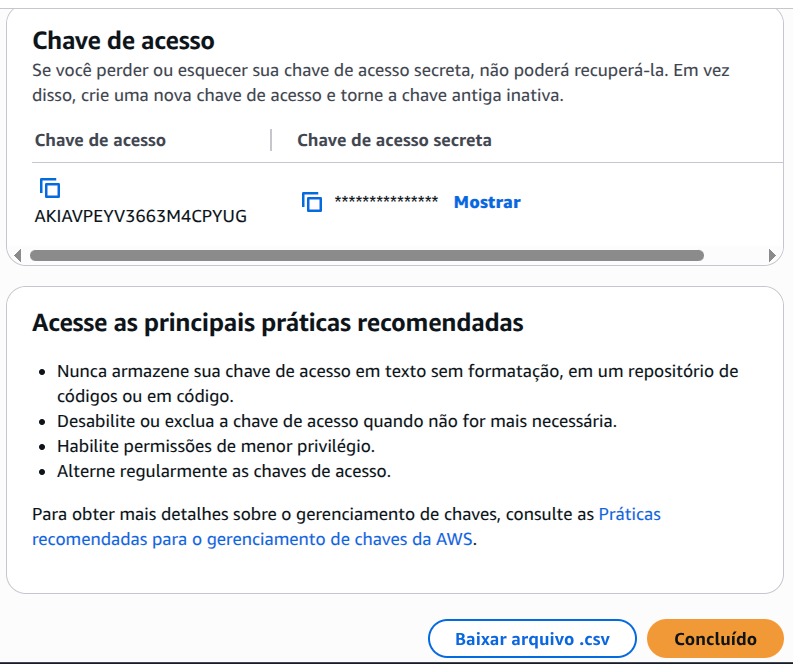793x664 pixels.
Task: Click the divider between the two column headers
Action: (x=271, y=140)
